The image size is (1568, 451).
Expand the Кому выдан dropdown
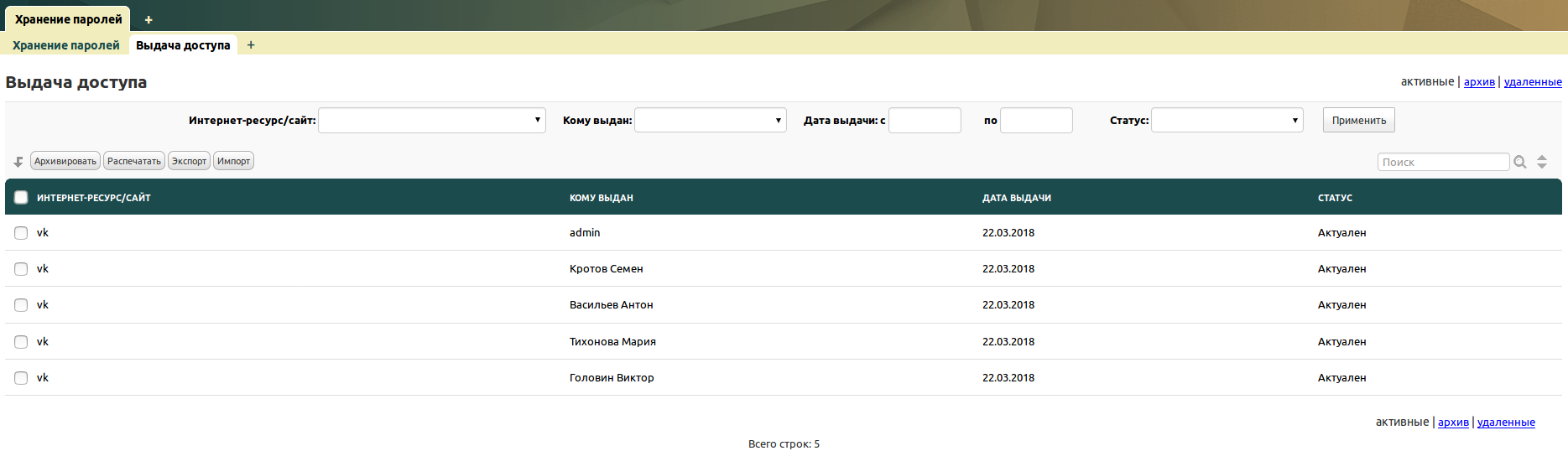click(710, 121)
